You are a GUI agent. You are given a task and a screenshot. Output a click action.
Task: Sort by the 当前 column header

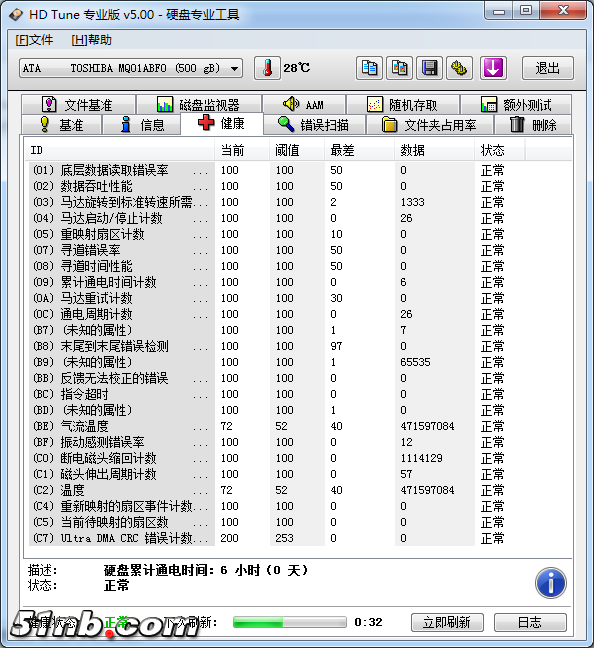pyautogui.click(x=242, y=150)
